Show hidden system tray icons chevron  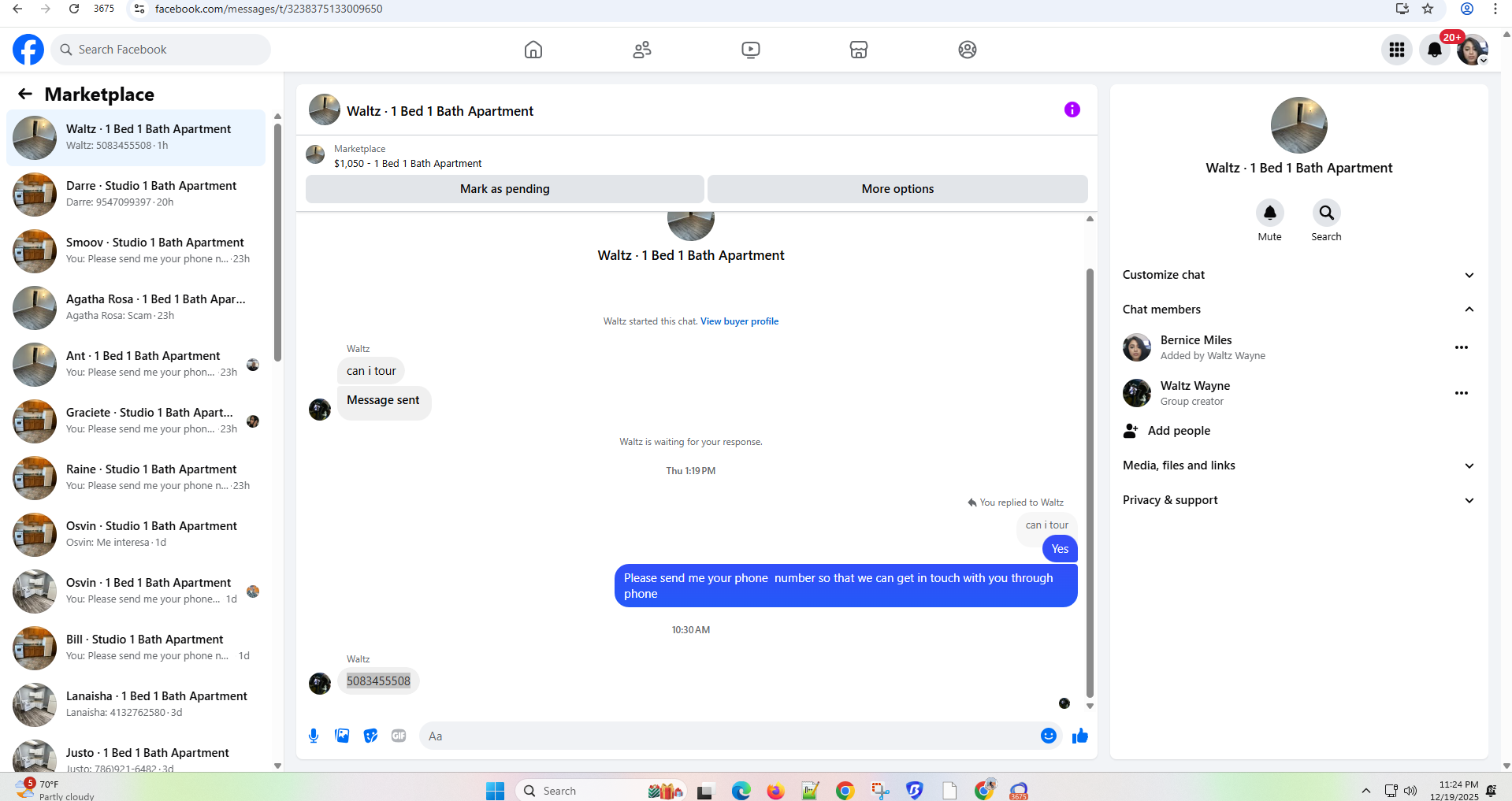pyautogui.click(x=1366, y=791)
